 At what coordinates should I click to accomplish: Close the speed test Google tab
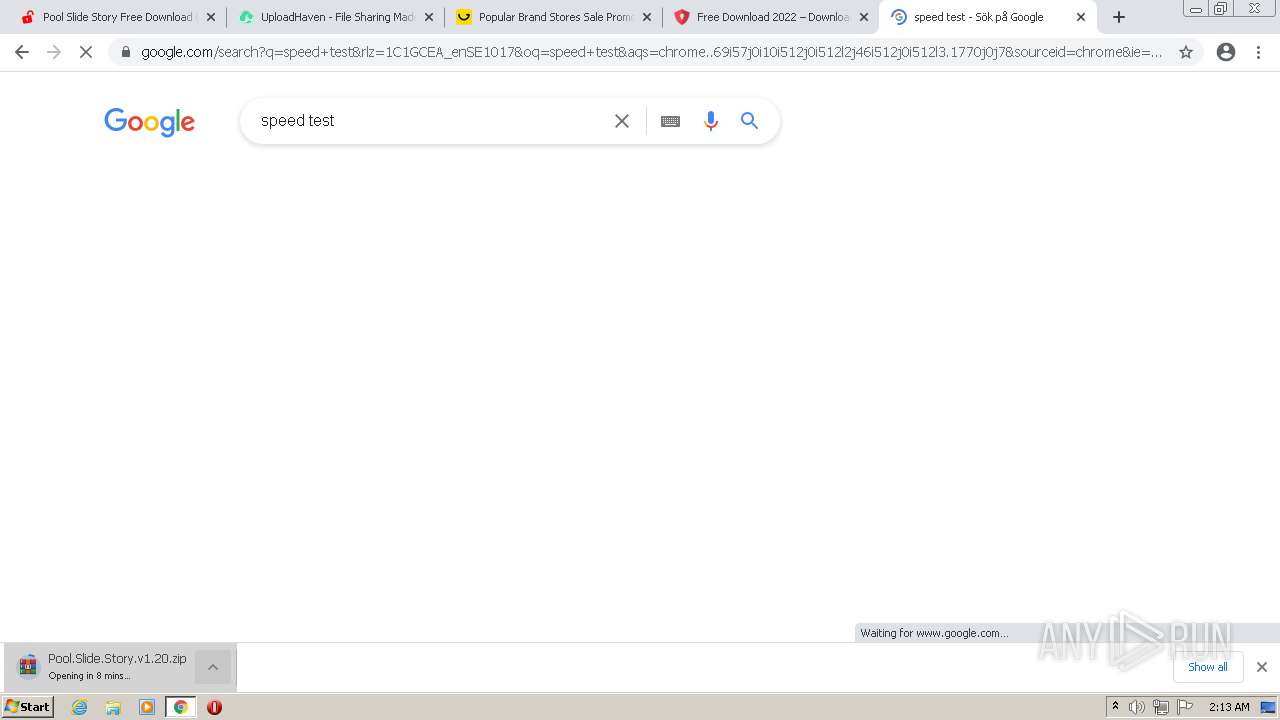(1081, 17)
